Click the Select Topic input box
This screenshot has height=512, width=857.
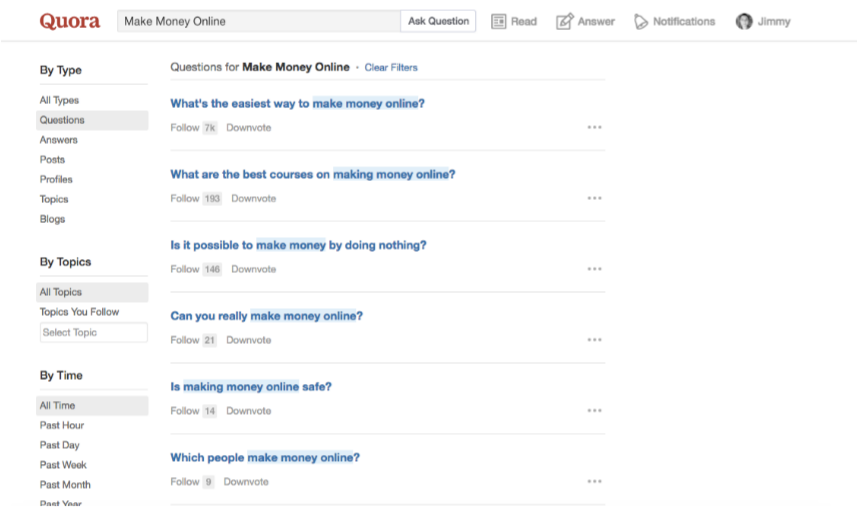pos(93,332)
